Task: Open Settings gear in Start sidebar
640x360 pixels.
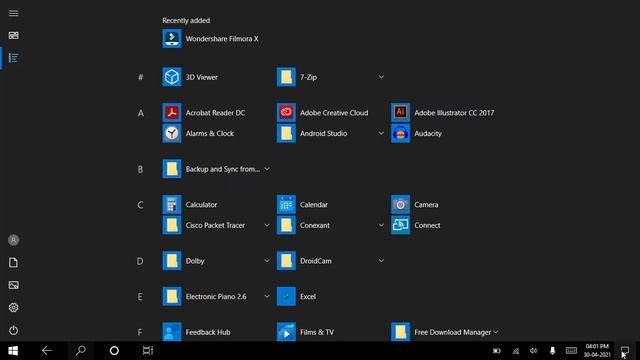Action: click(13, 307)
